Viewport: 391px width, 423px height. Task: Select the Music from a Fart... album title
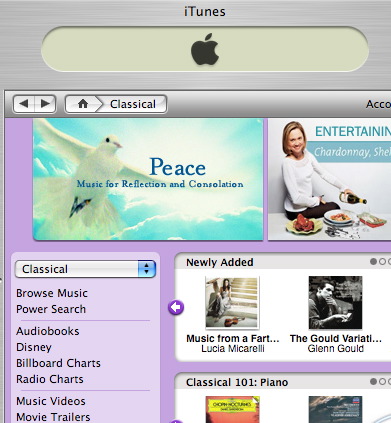233,339
